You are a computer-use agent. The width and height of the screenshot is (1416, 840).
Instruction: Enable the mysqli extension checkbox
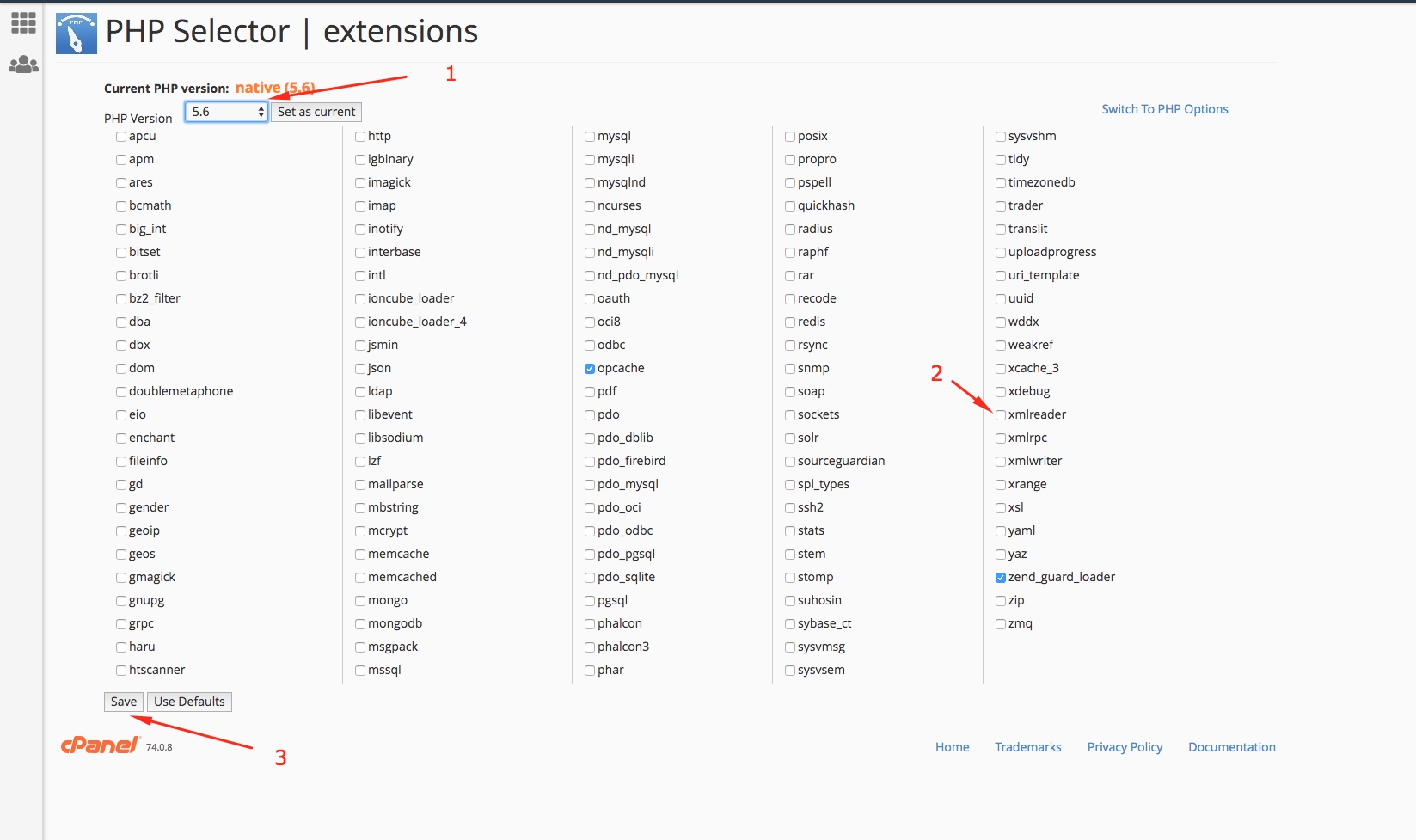(x=590, y=160)
